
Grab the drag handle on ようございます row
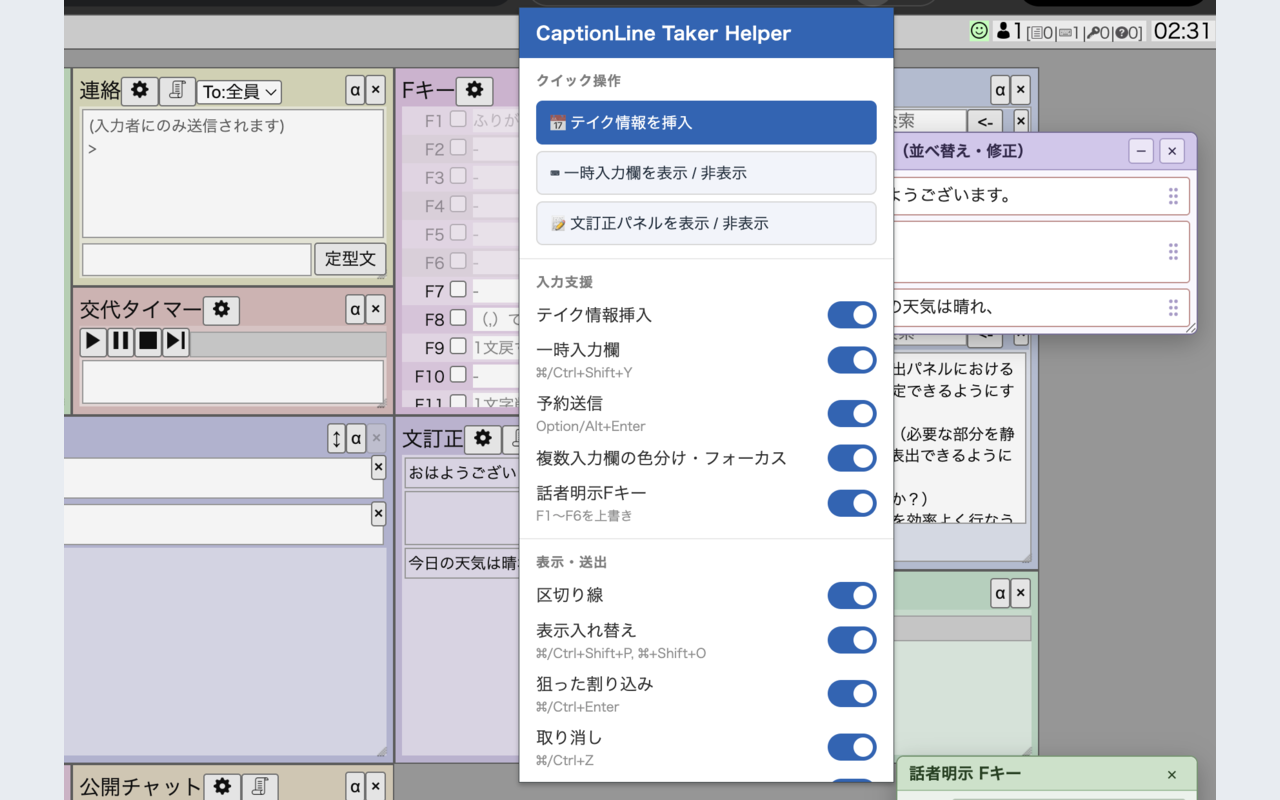tap(1173, 196)
